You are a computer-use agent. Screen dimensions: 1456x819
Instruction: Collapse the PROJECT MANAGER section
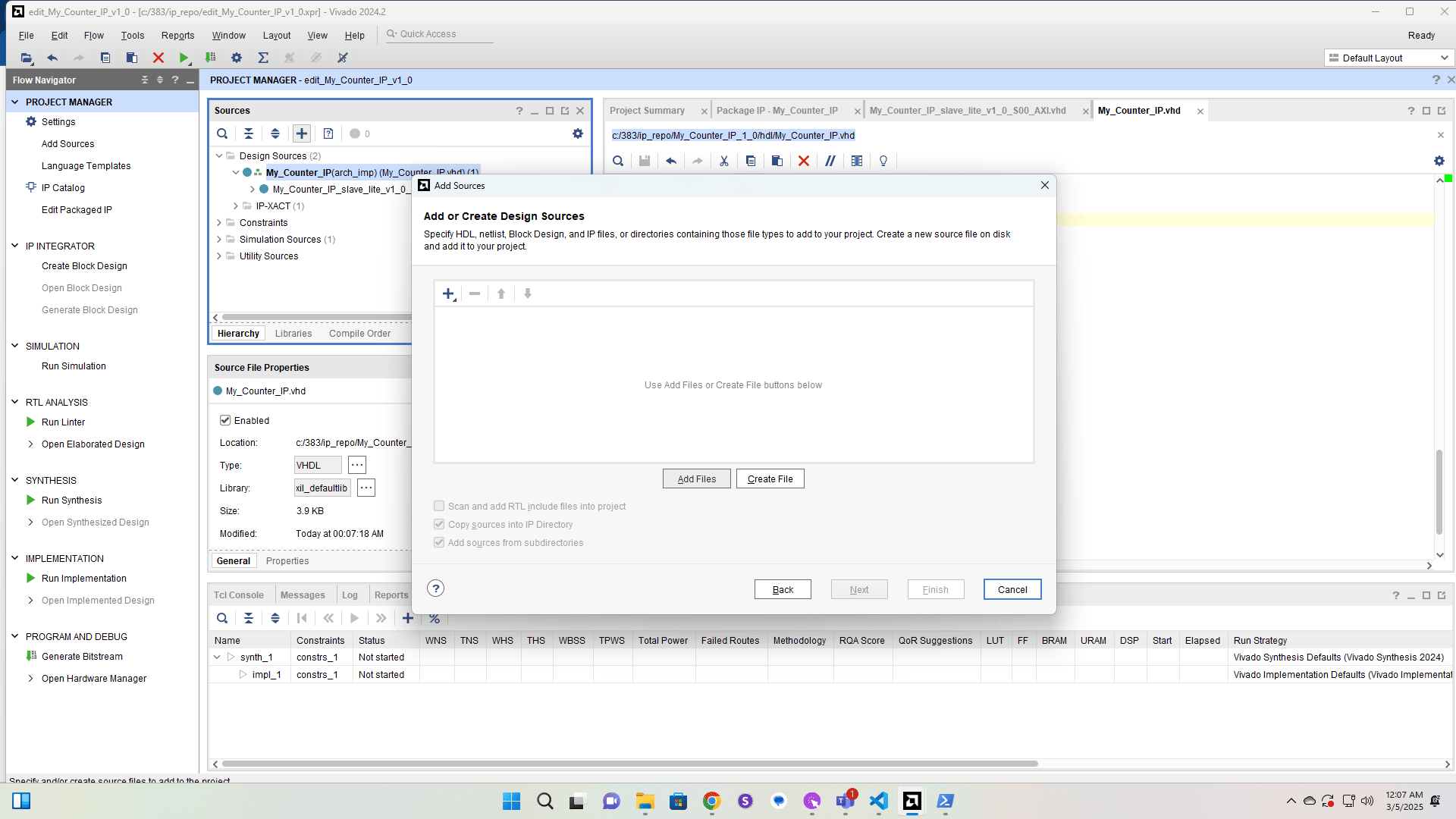point(14,102)
